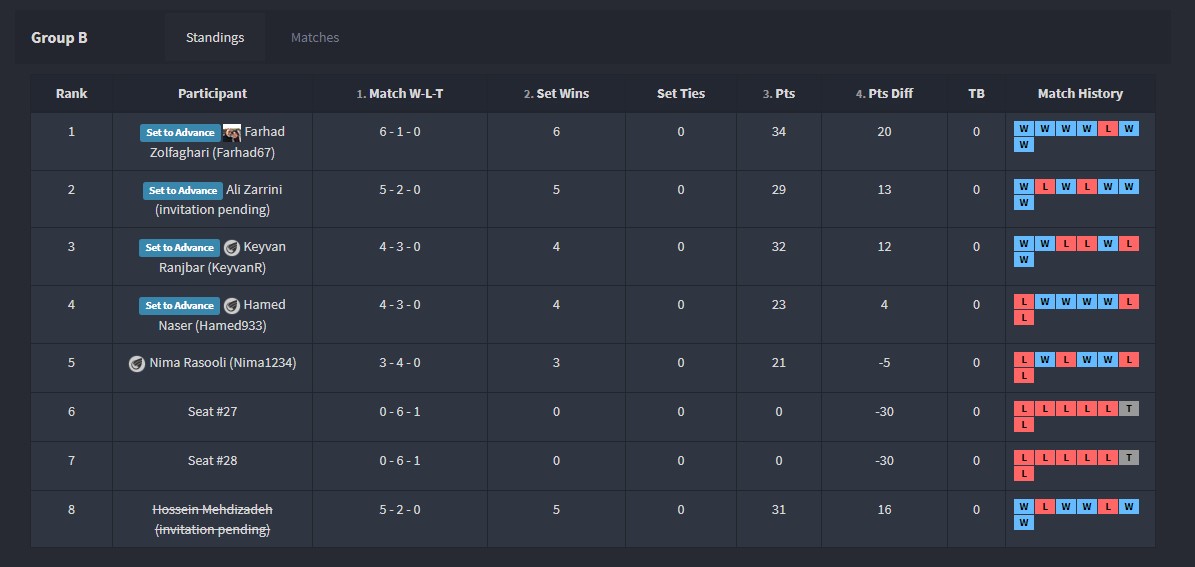Open Nima Rasooli (Nima1234) participant name
Viewport: 1195px width, 567px height.
click(x=222, y=363)
